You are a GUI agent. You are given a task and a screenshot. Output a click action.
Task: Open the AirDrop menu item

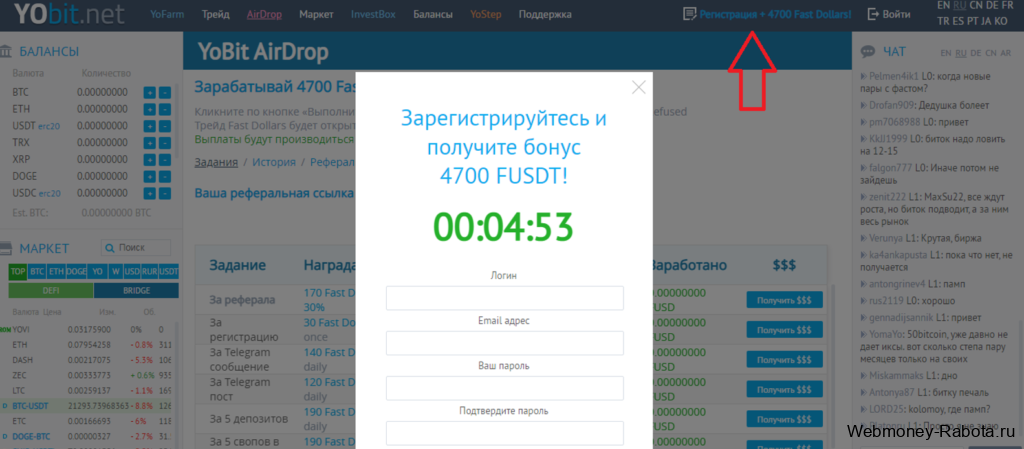[264, 14]
